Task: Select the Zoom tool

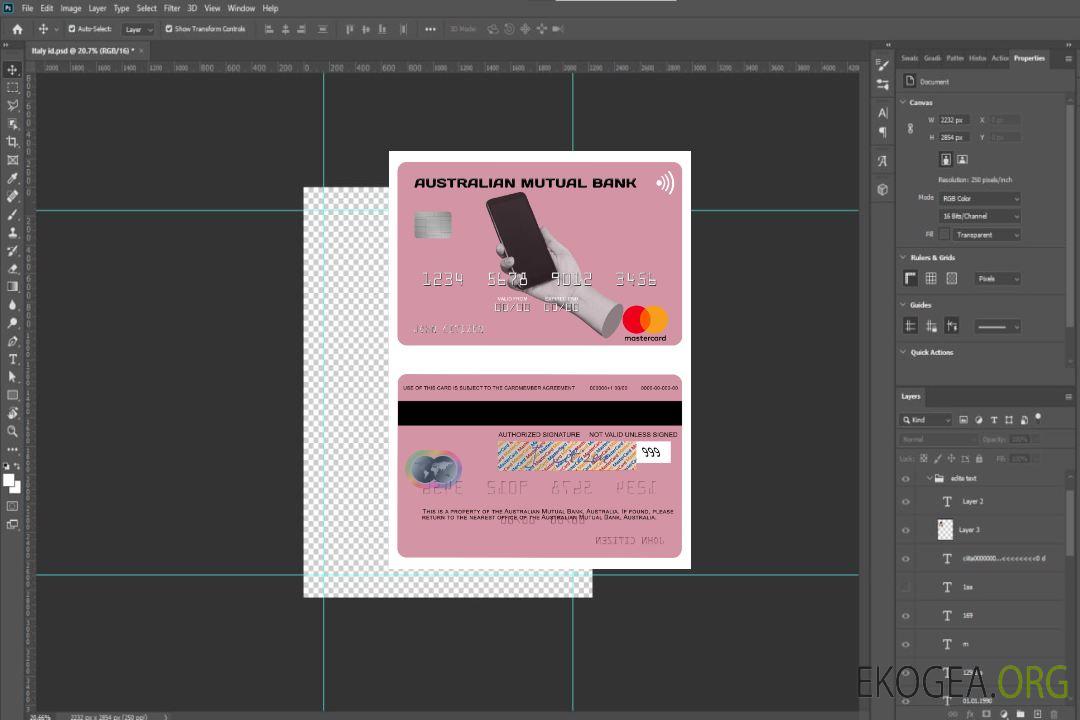Action: (12, 431)
